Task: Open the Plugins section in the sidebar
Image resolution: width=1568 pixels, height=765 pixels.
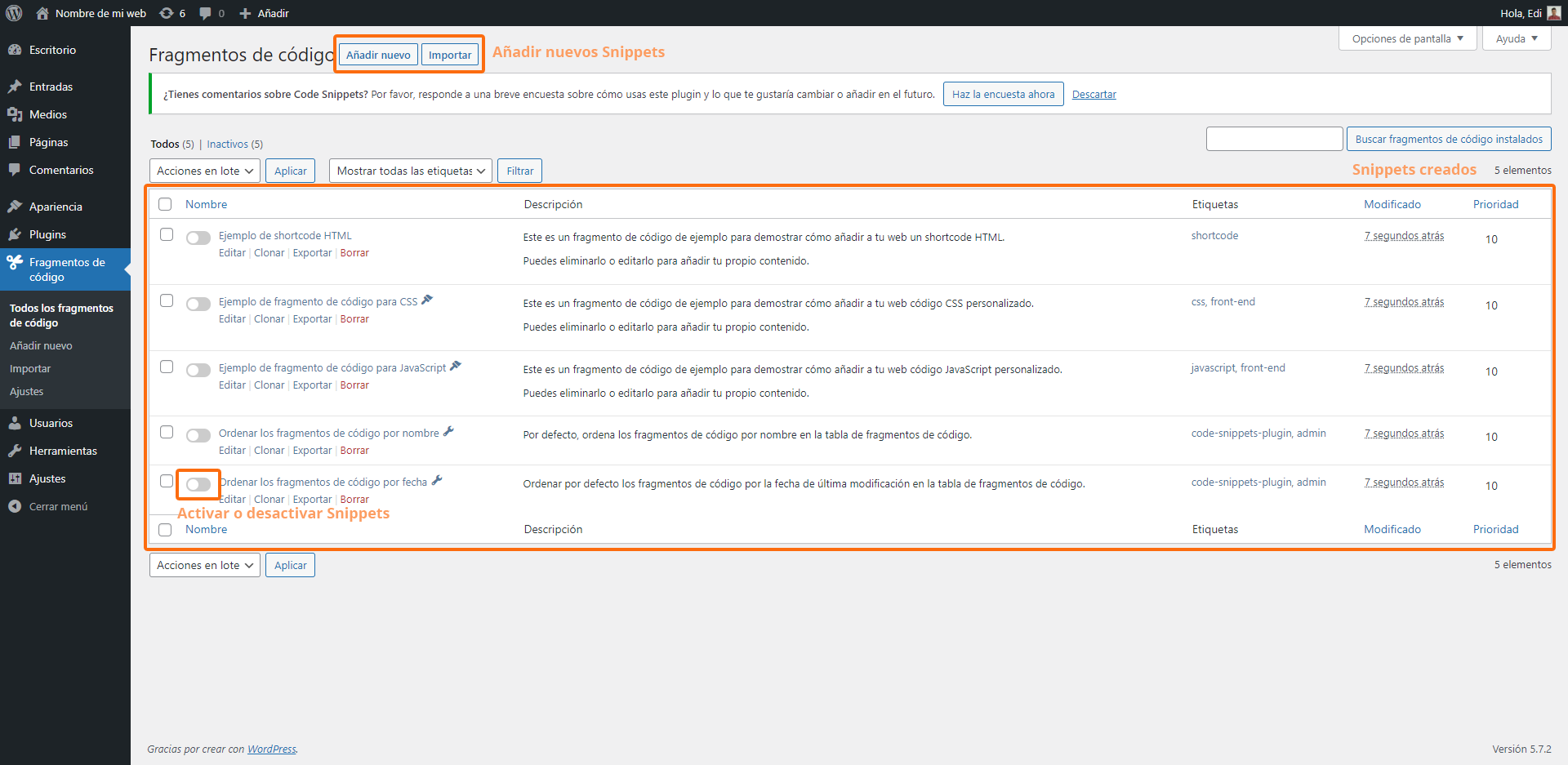Action: click(47, 234)
